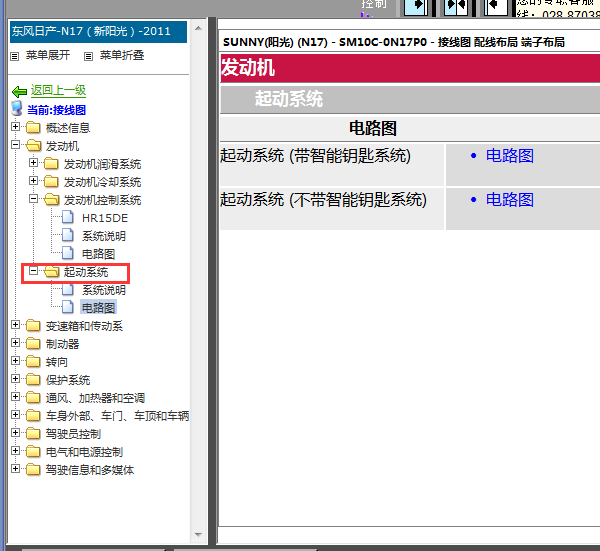Click 保护系统 folder icon
This screenshot has width=600, height=551.
(33, 379)
